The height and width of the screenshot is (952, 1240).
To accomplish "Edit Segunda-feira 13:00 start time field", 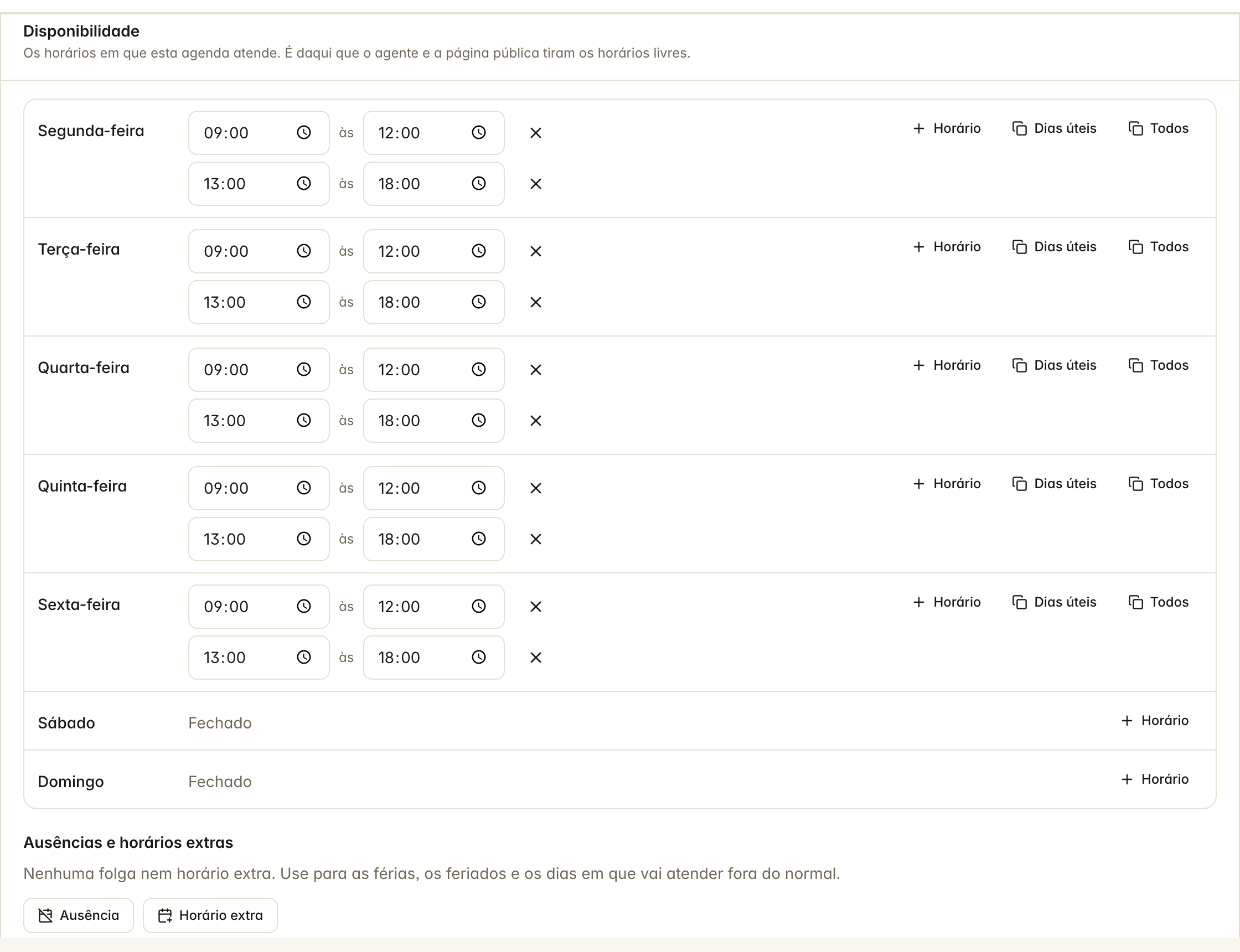I will coord(259,184).
